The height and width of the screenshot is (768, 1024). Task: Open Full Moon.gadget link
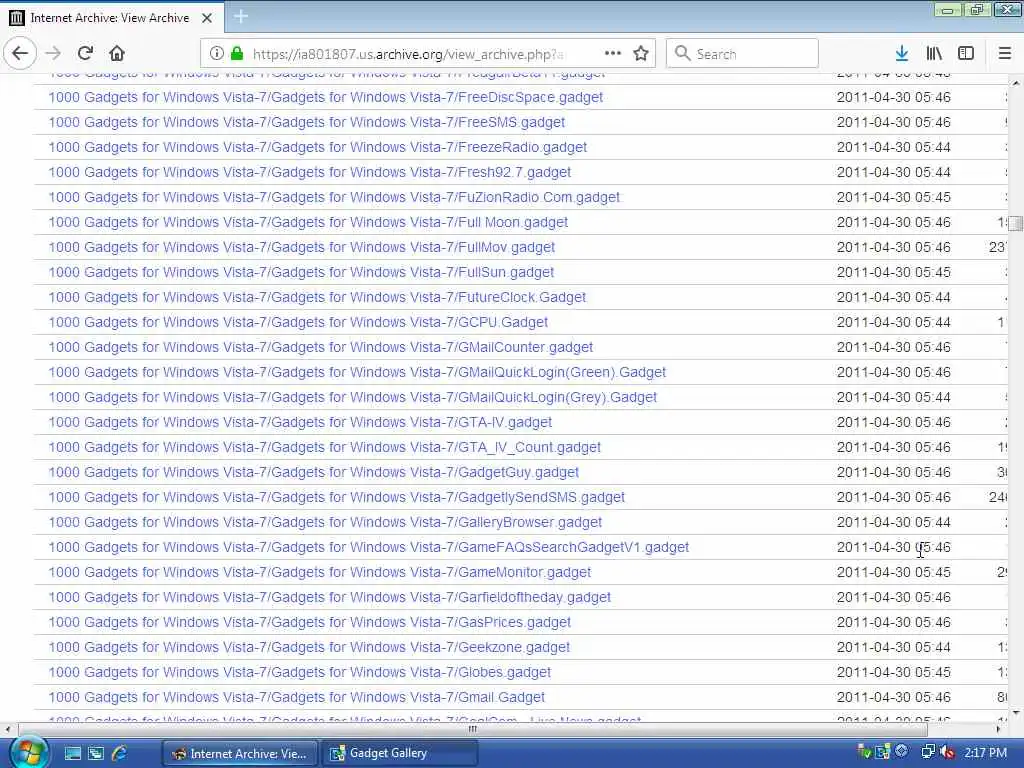(308, 222)
